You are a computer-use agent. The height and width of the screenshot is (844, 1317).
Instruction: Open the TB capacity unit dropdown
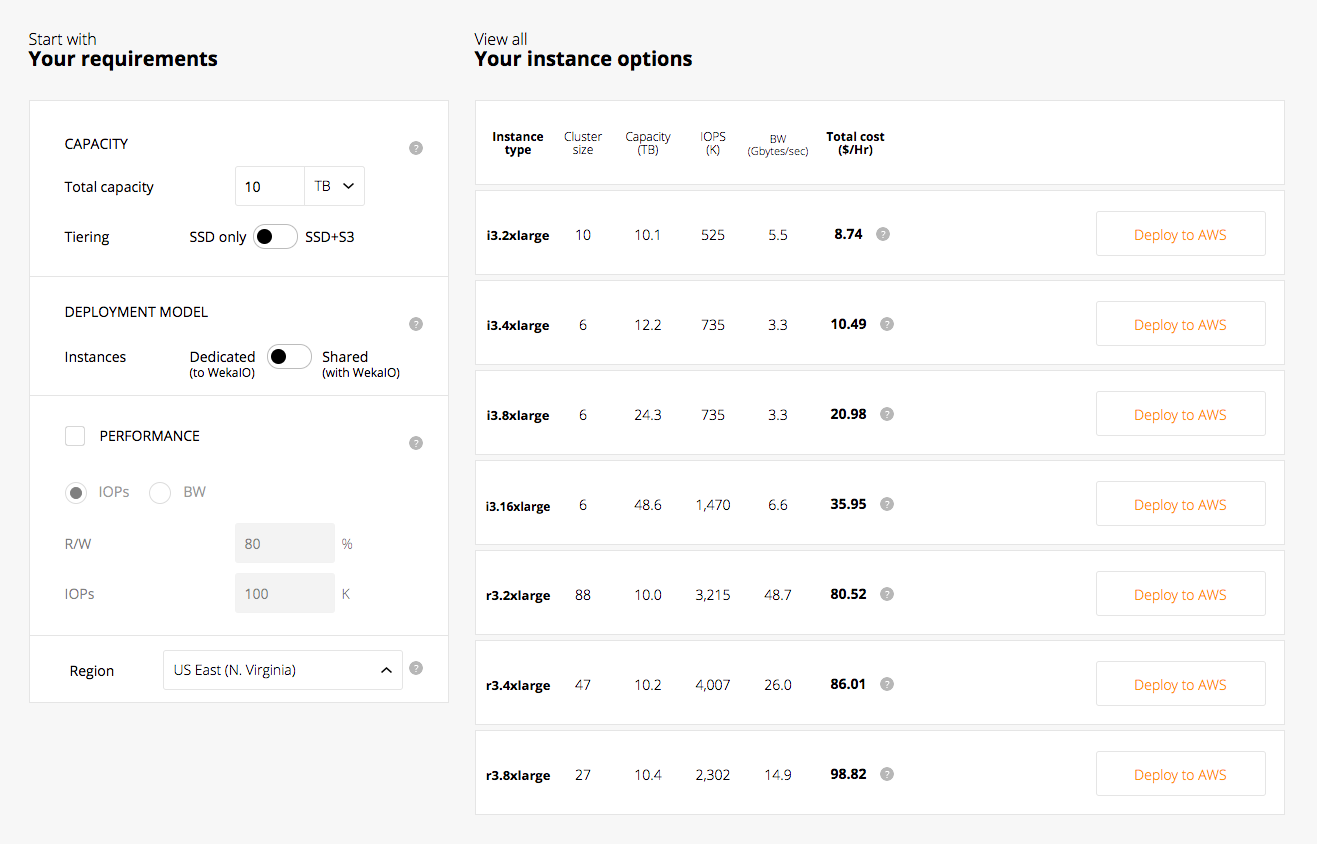pyautogui.click(x=335, y=187)
